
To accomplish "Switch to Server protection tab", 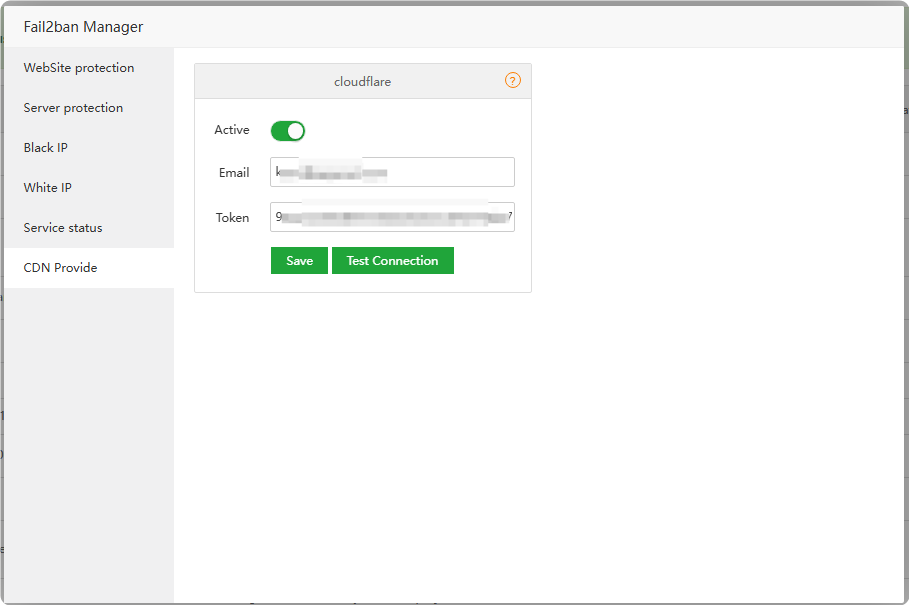I will pos(89,108).
